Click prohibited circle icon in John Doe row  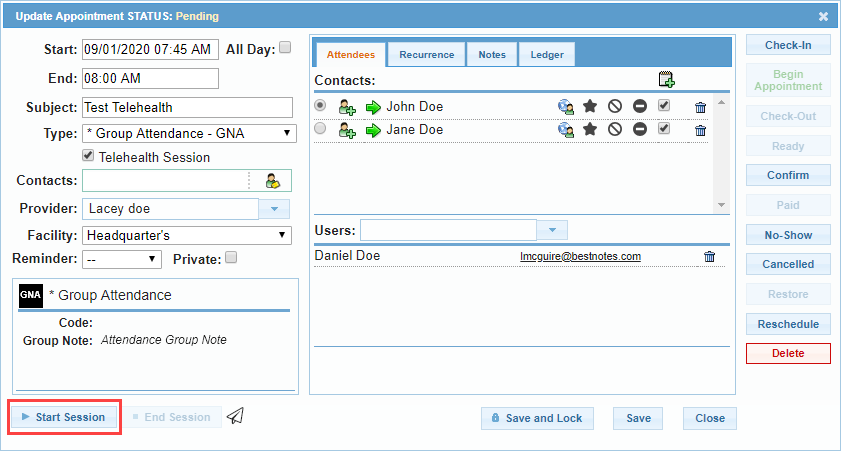(x=615, y=106)
